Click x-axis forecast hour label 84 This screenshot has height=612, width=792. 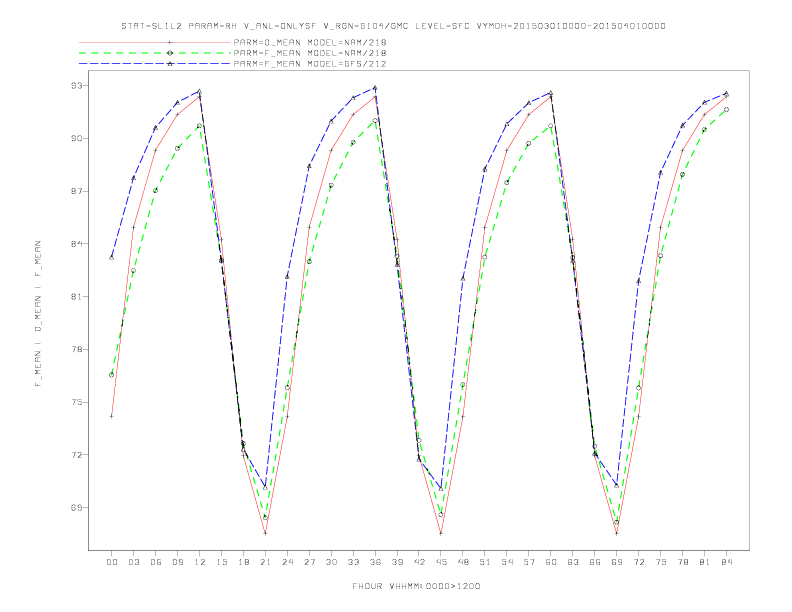[x=727, y=562]
